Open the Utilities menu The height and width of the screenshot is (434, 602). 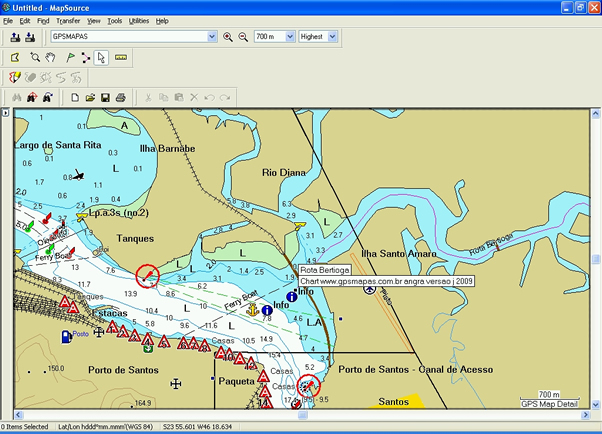coord(139,20)
